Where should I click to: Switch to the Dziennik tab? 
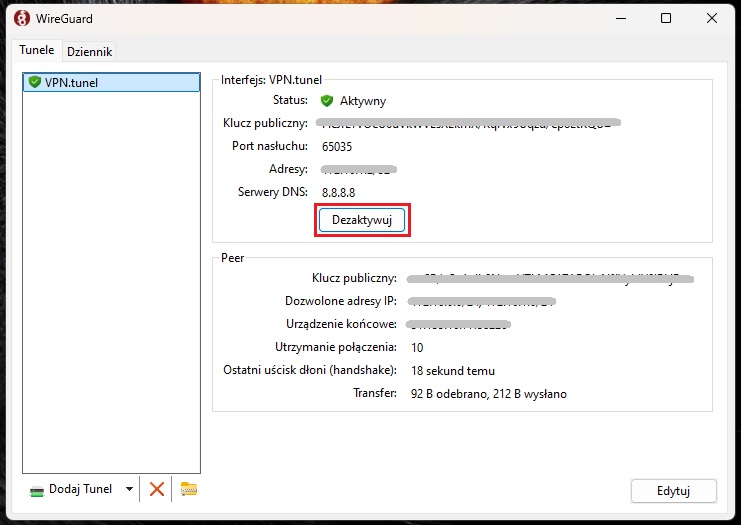point(90,51)
